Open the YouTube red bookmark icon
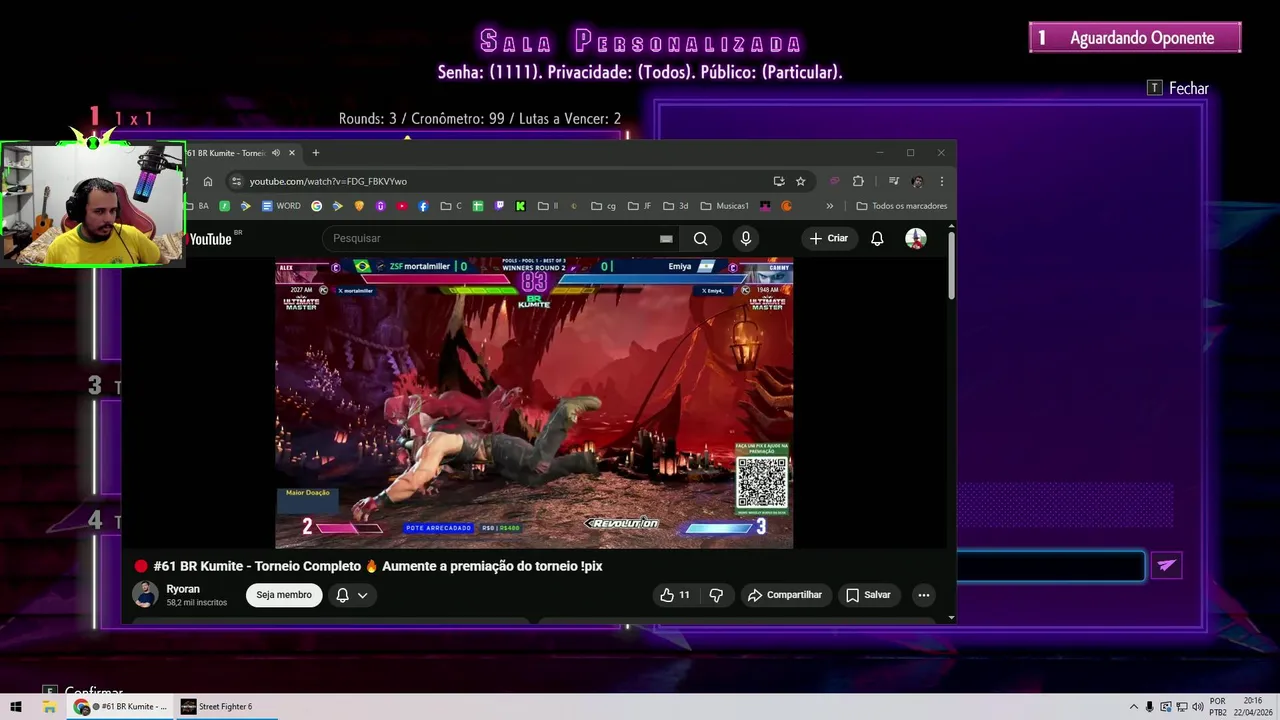This screenshot has width=1280, height=720. tap(401, 206)
